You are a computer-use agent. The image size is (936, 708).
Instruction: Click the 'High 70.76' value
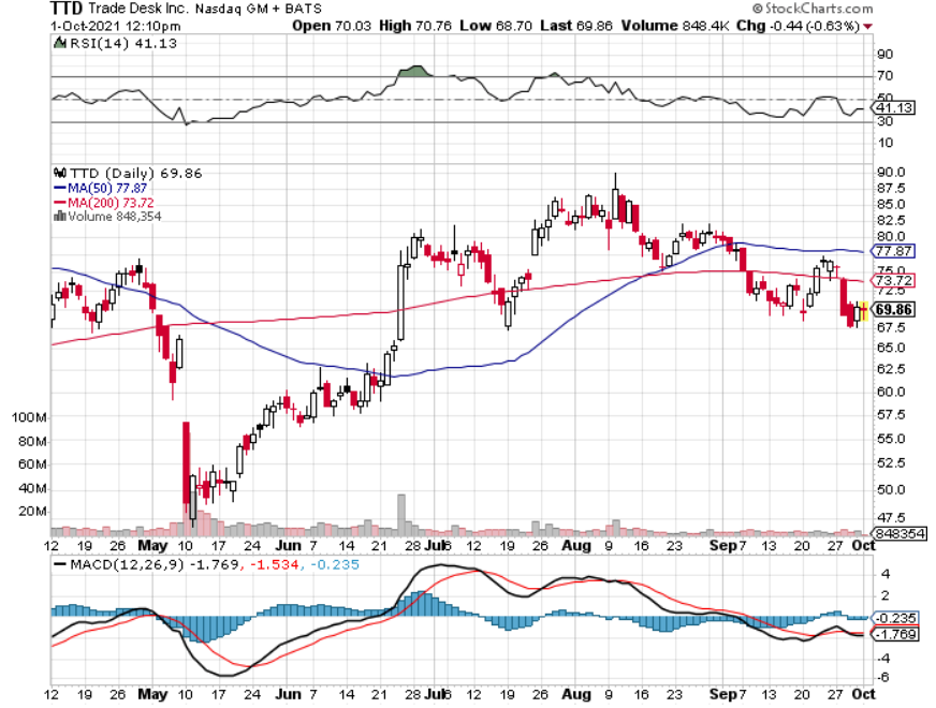pyautogui.click(x=415, y=26)
